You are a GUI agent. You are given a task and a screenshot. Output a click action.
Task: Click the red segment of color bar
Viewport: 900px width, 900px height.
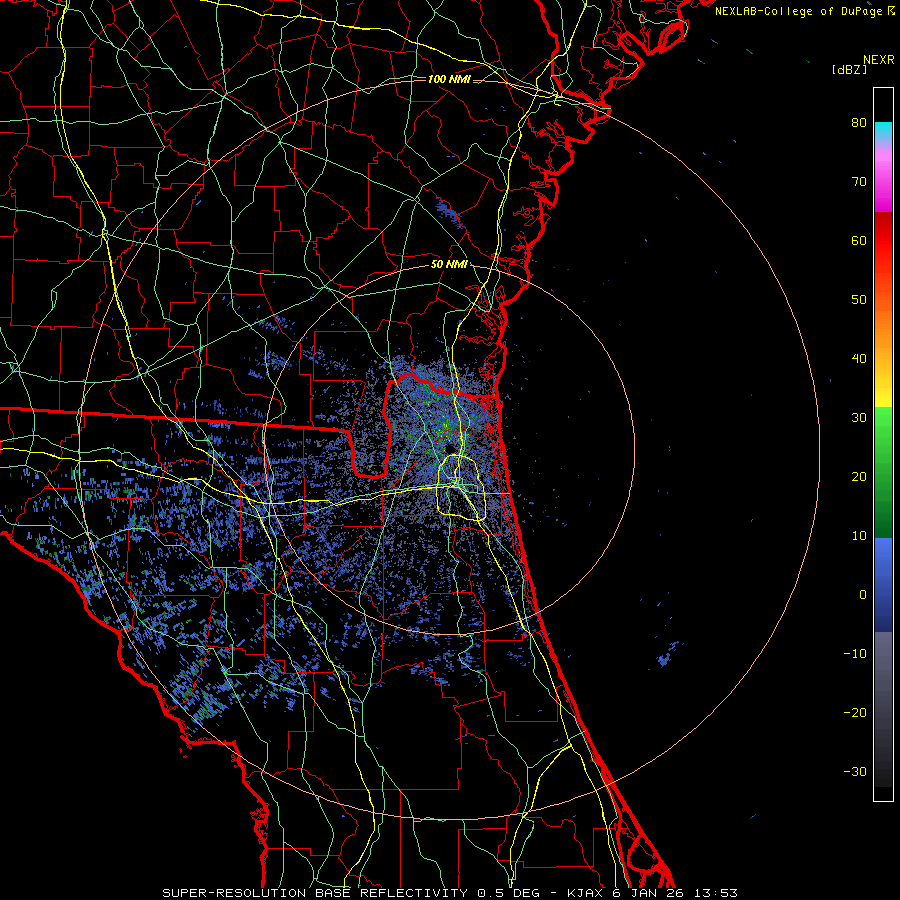pyautogui.click(x=883, y=241)
